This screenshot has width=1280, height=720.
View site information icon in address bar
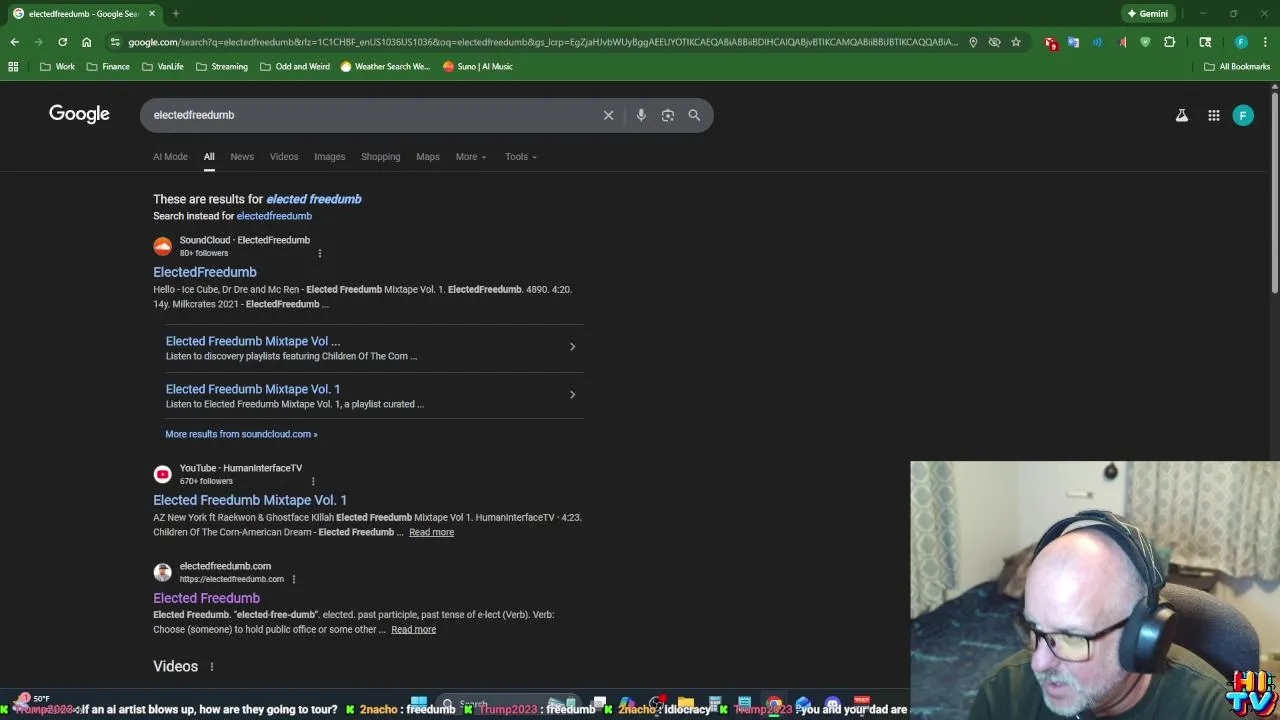click(115, 42)
